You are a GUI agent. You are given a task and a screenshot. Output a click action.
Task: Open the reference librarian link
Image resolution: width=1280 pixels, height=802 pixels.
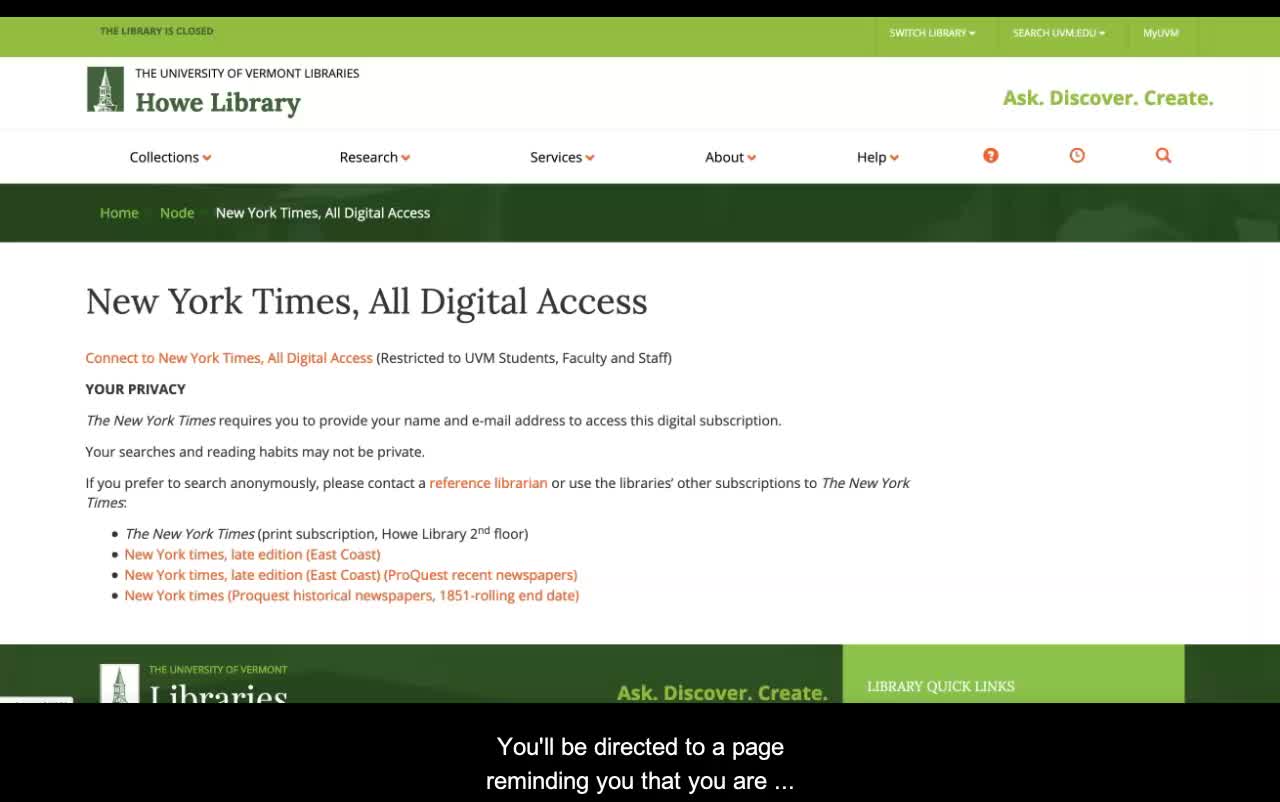tap(488, 483)
